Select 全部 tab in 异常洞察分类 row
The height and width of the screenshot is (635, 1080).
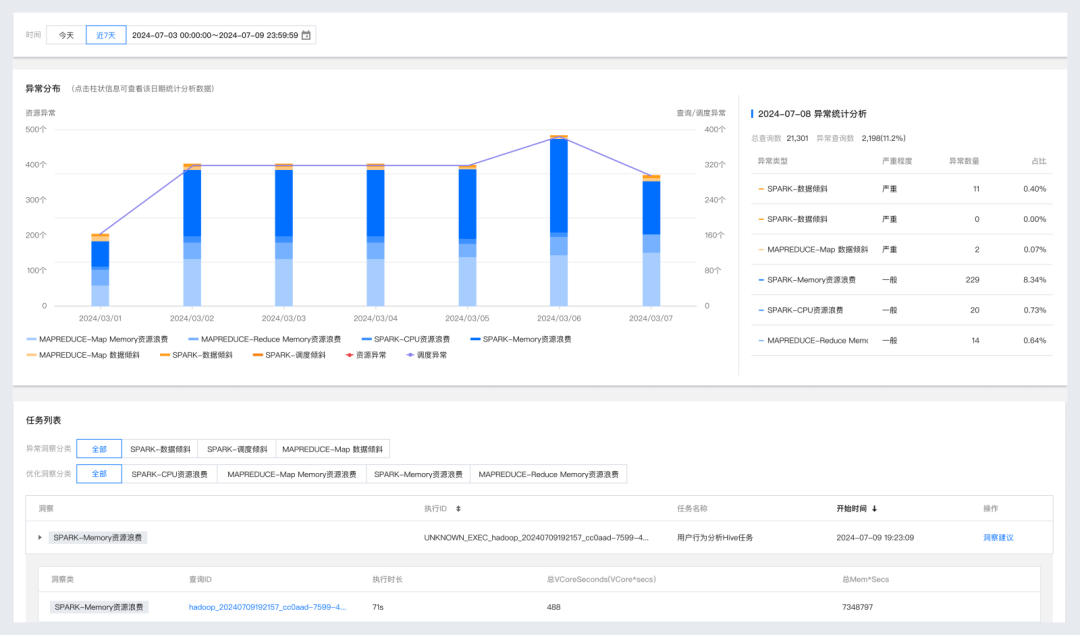[99, 449]
